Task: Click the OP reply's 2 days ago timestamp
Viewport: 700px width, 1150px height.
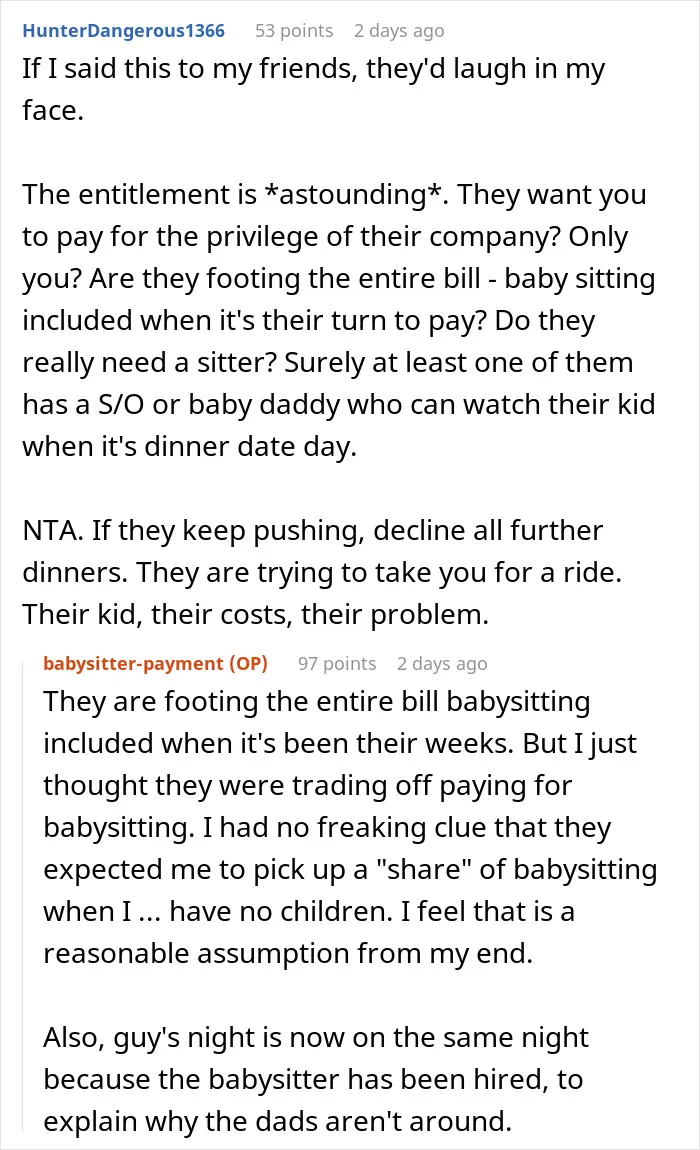Action: click(x=442, y=663)
